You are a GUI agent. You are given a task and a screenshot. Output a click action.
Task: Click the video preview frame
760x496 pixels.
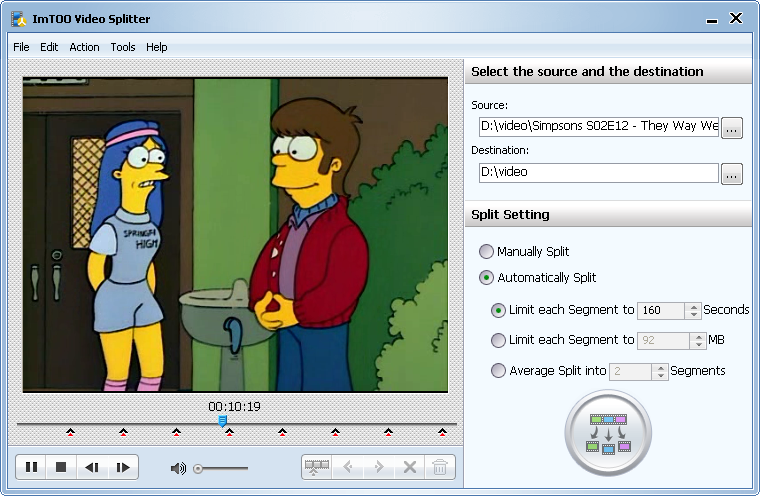tap(235, 235)
